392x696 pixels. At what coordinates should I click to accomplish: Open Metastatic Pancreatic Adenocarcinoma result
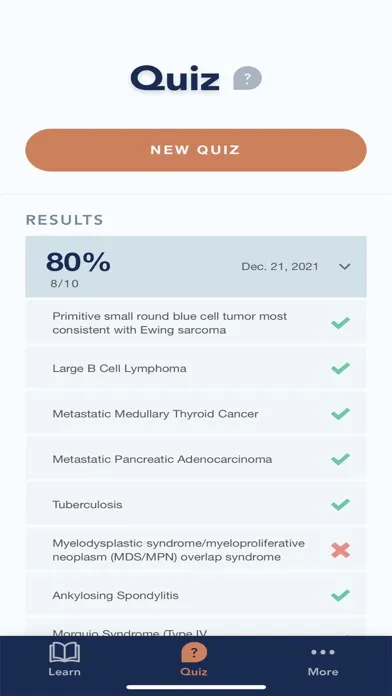(196, 459)
